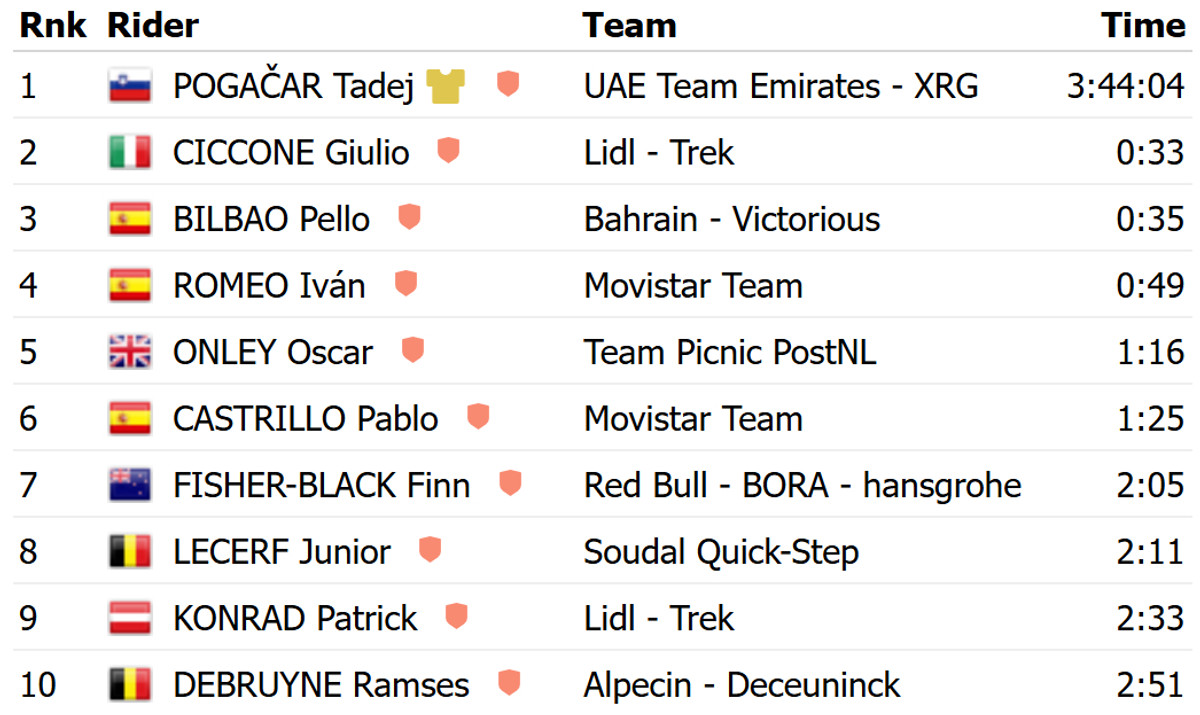This screenshot has height=715, width=1200.
Task: Open UAE Team Emirates - XRG team page
Action: (781, 87)
